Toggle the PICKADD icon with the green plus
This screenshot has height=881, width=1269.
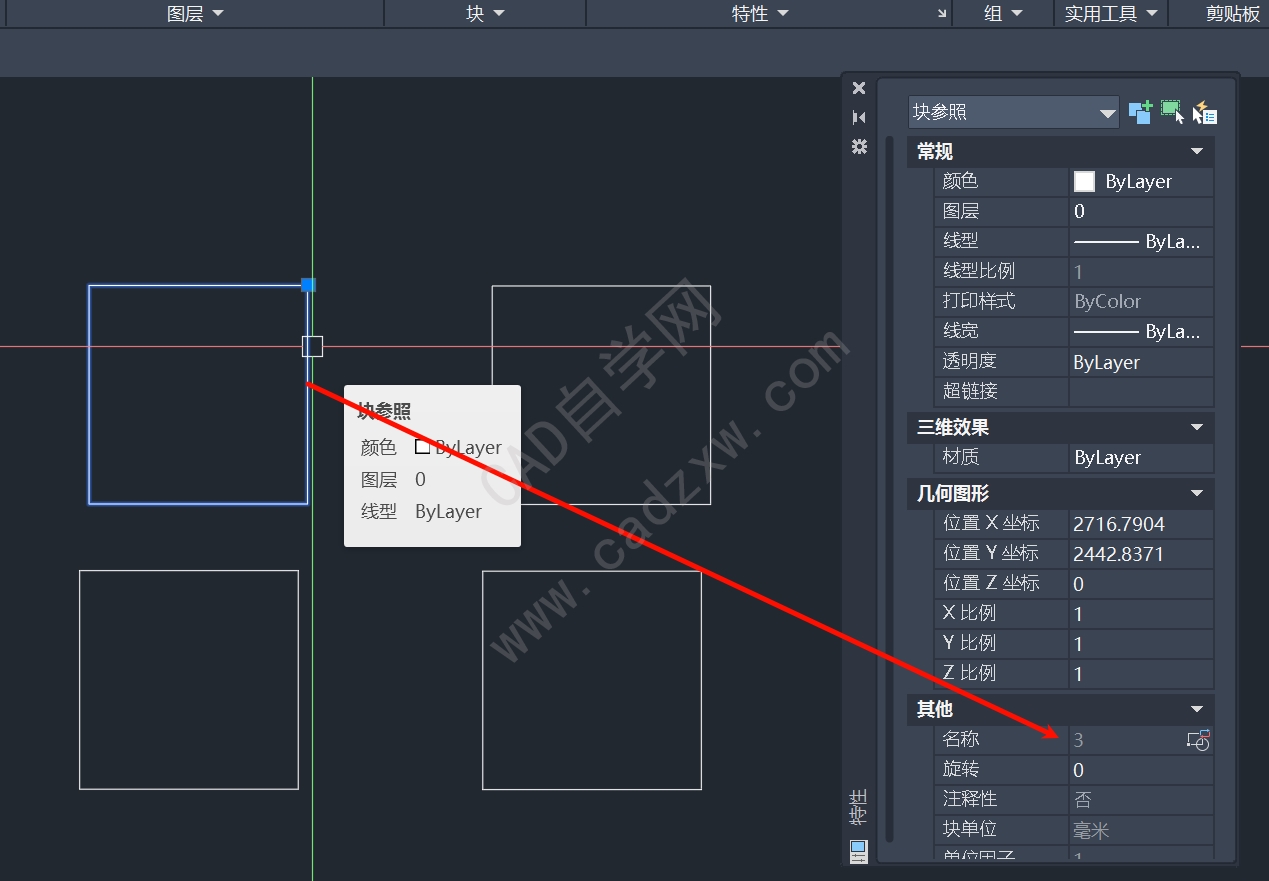[x=1140, y=112]
